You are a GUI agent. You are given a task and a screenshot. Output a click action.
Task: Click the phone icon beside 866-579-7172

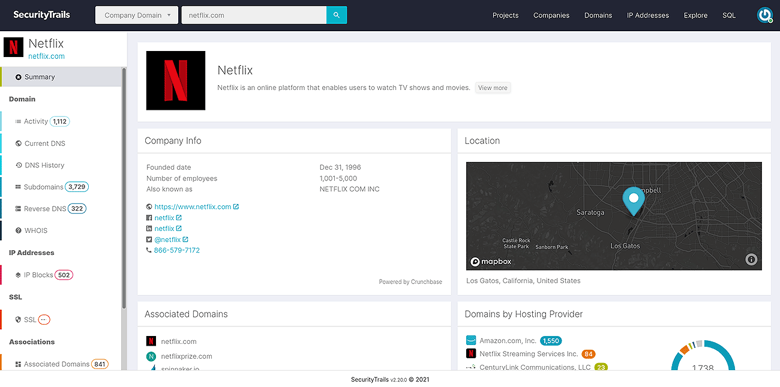point(149,250)
